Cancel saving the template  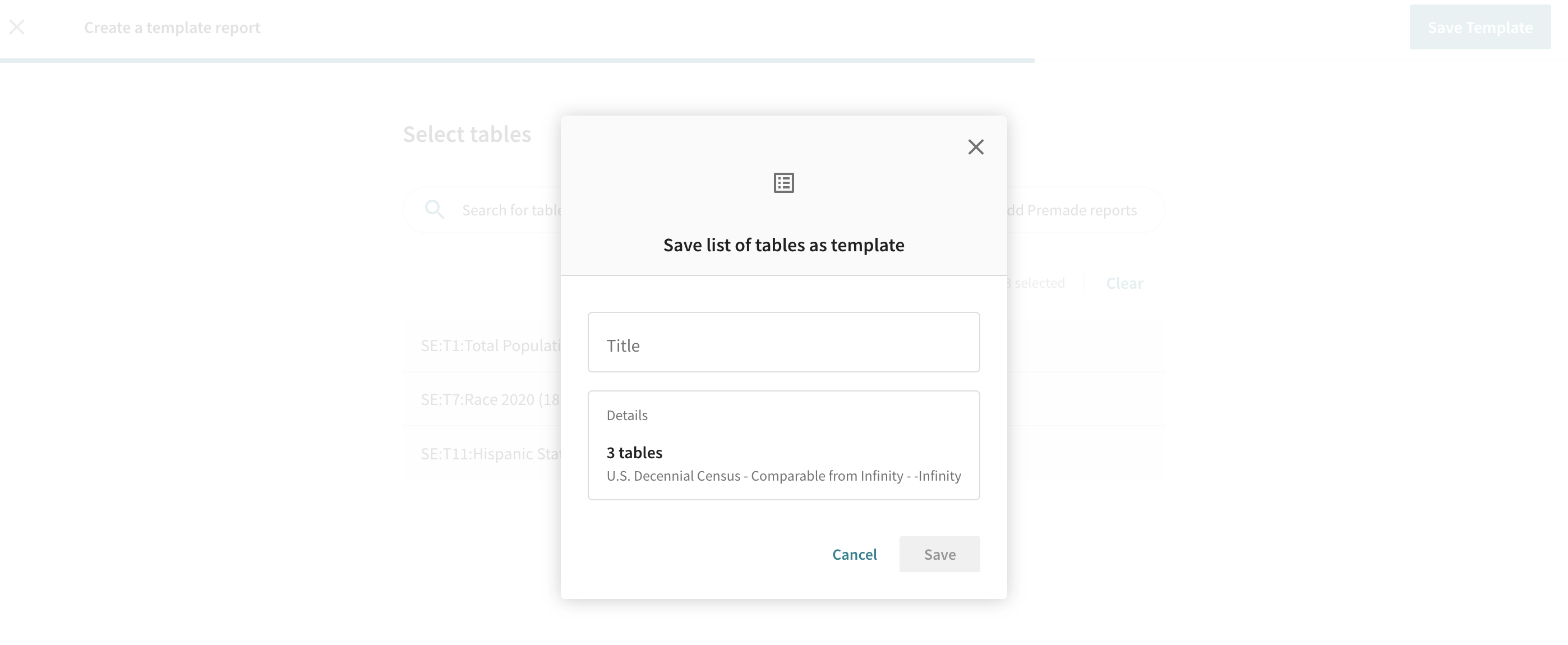coord(854,554)
